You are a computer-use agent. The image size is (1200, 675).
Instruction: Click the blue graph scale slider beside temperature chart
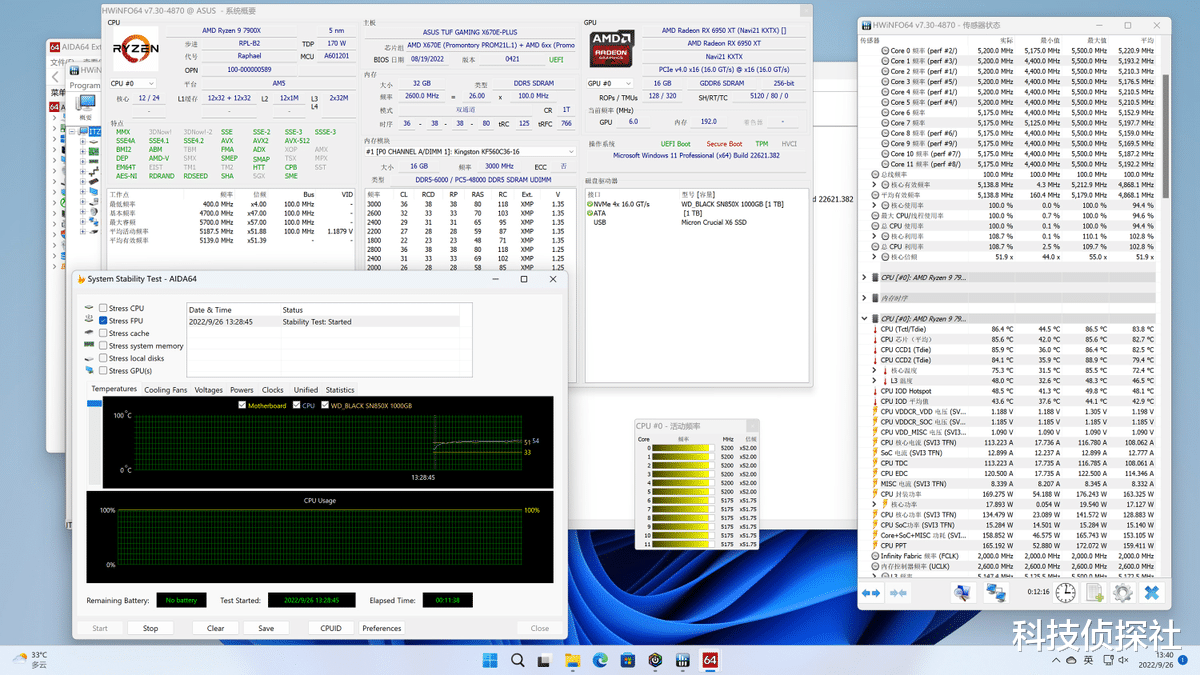point(95,403)
